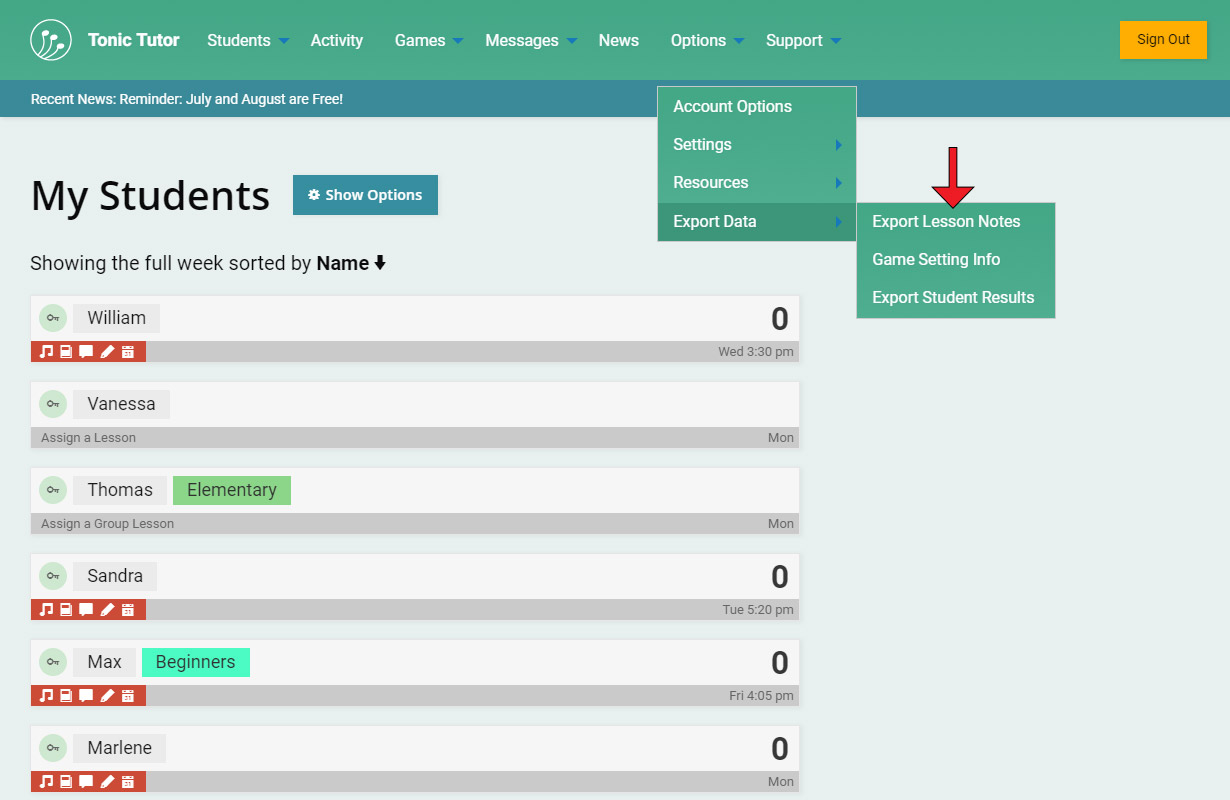Viewport: 1230px width, 800px height.
Task: Select Export Lesson Notes menu item
Action: tap(946, 222)
